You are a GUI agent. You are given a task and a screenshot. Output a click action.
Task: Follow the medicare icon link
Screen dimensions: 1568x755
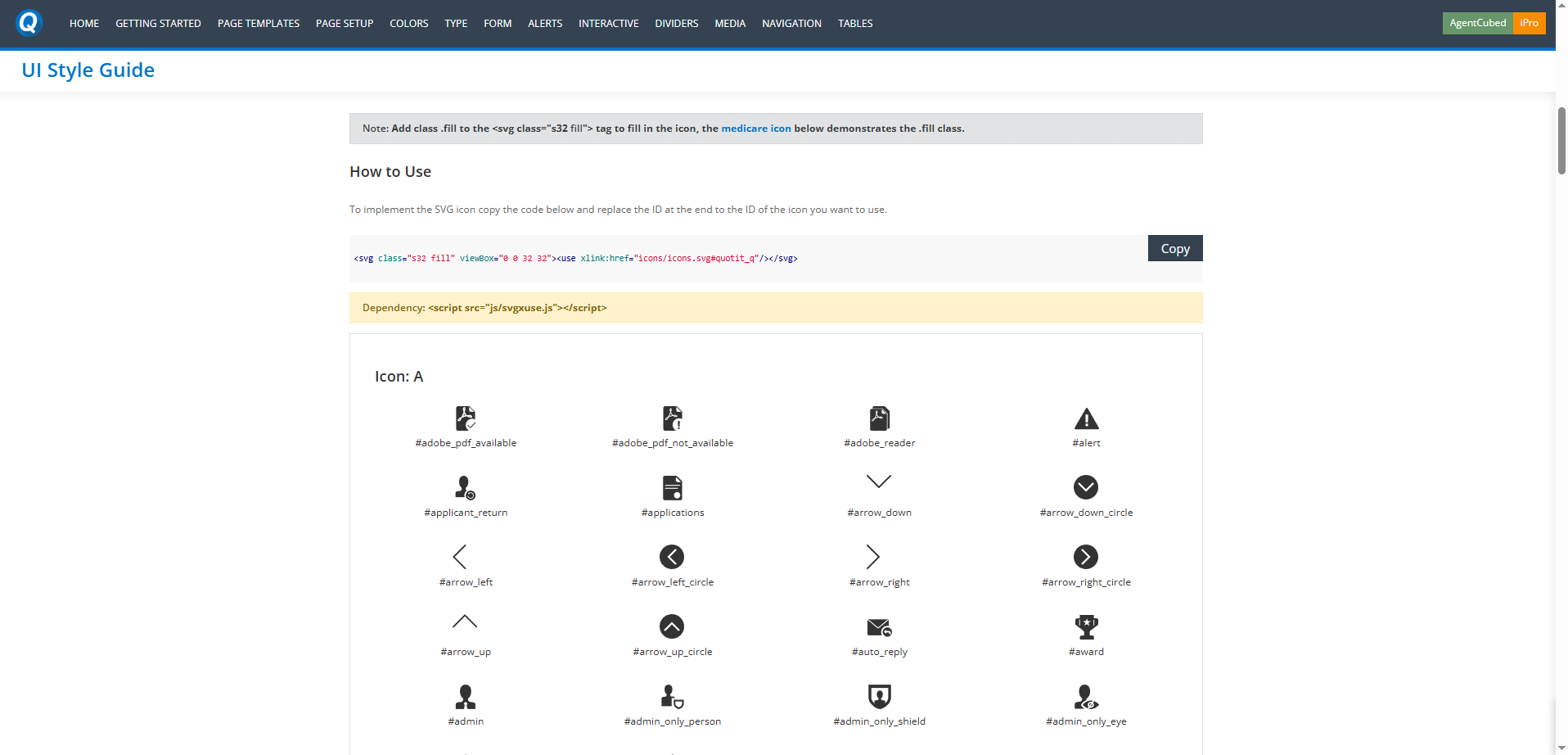[x=756, y=129]
